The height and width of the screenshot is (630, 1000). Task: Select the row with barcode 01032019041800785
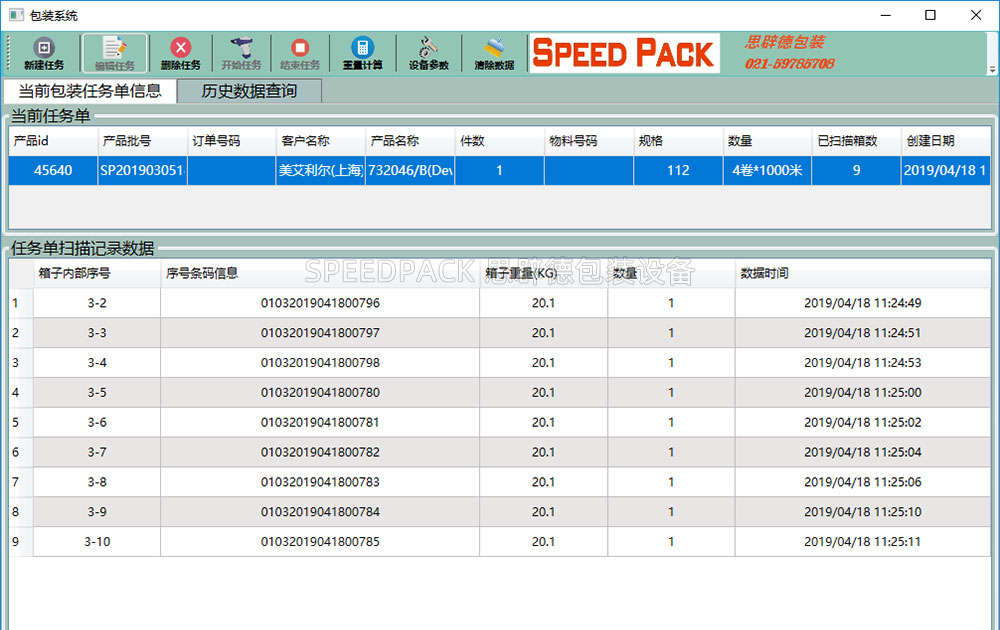pyautogui.click(x=300, y=542)
